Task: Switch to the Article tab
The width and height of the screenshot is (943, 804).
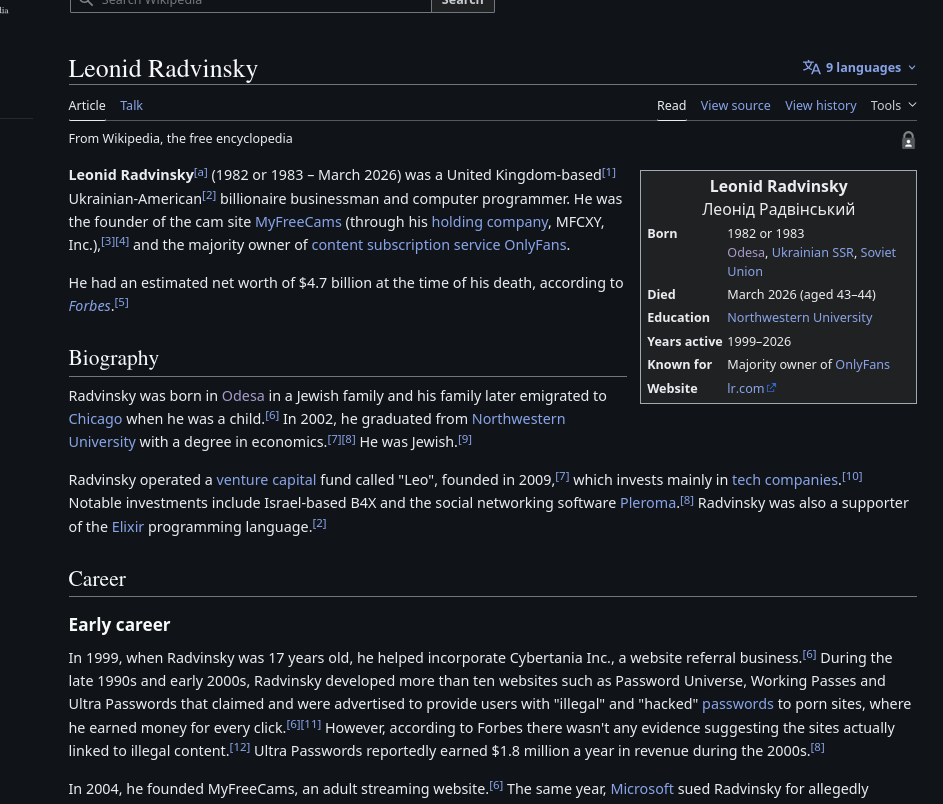Action: 87,105
